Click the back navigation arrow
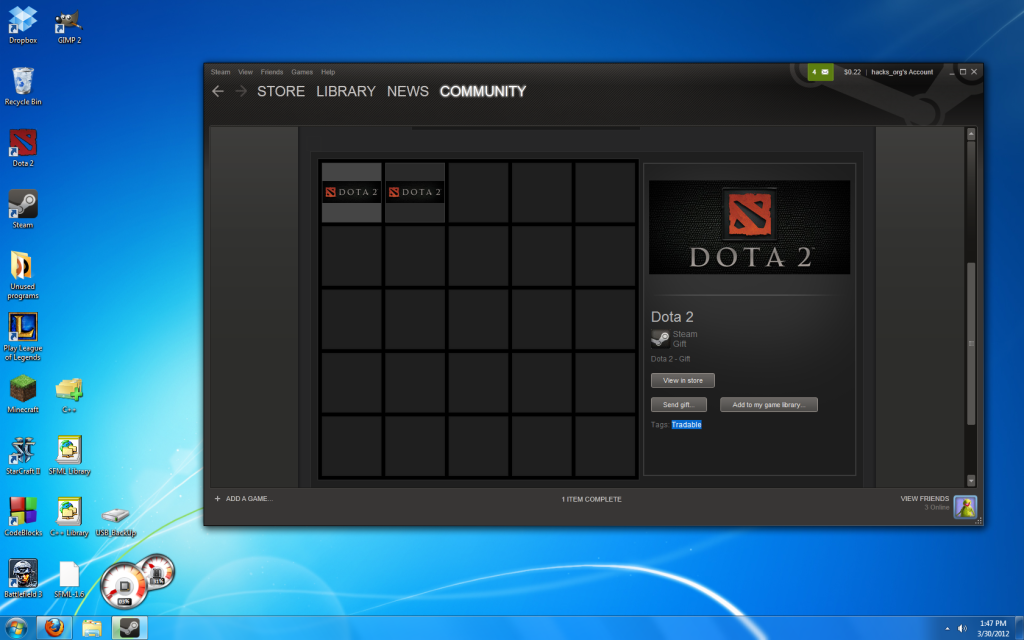 tap(218, 91)
